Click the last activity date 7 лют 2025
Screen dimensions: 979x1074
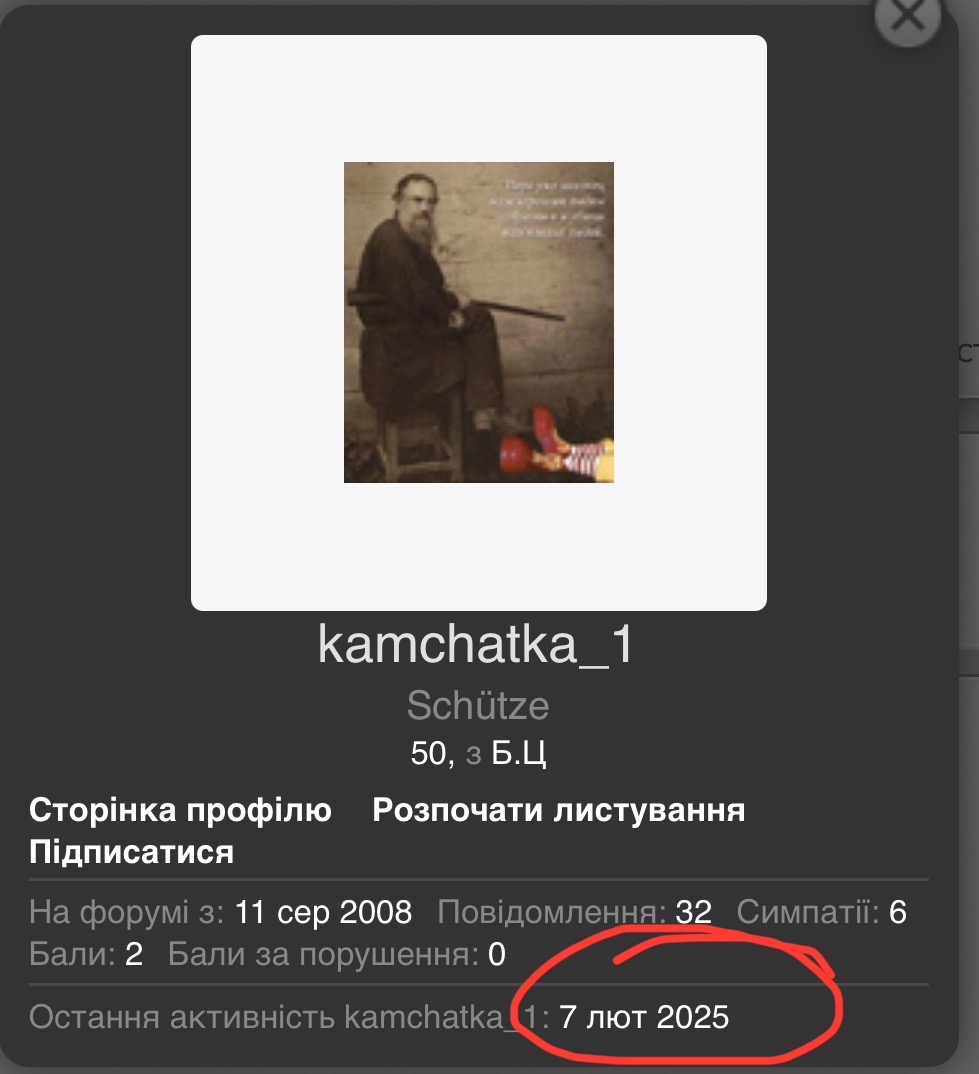point(644,1017)
